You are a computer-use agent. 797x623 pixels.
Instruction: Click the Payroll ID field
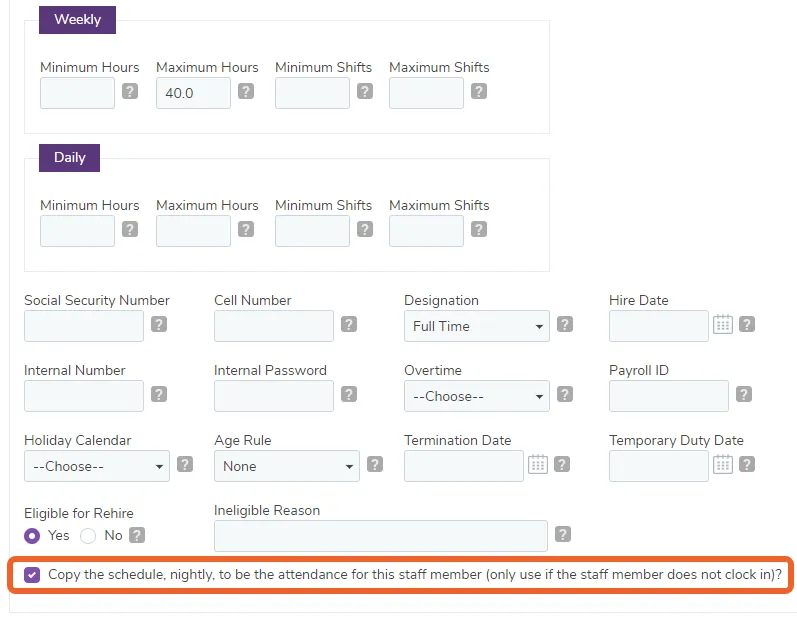pos(669,396)
